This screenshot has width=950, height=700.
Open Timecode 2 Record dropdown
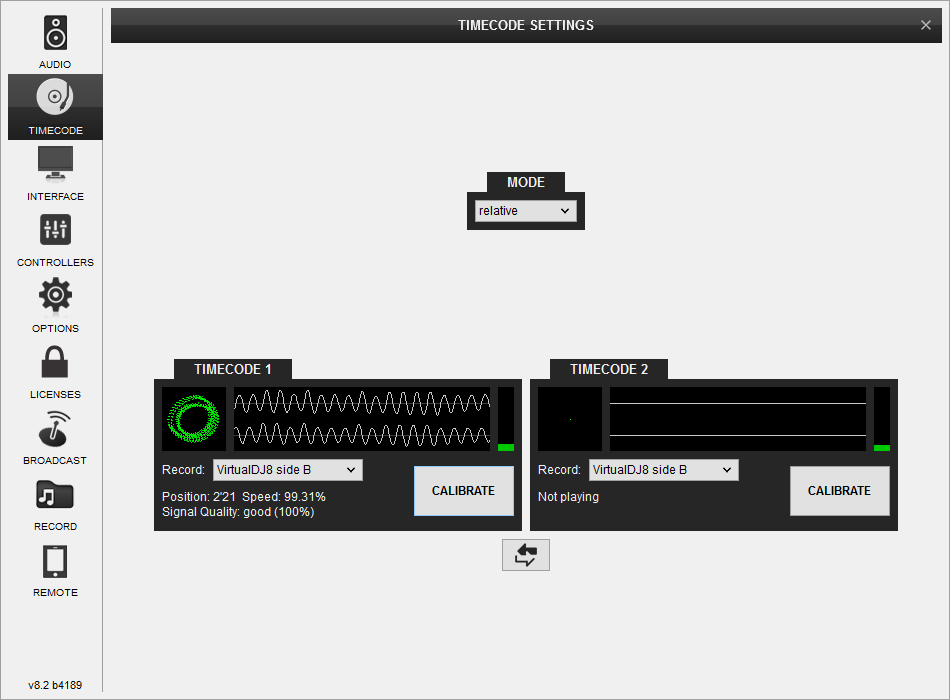pyautogui.click(x=663, y=470)
